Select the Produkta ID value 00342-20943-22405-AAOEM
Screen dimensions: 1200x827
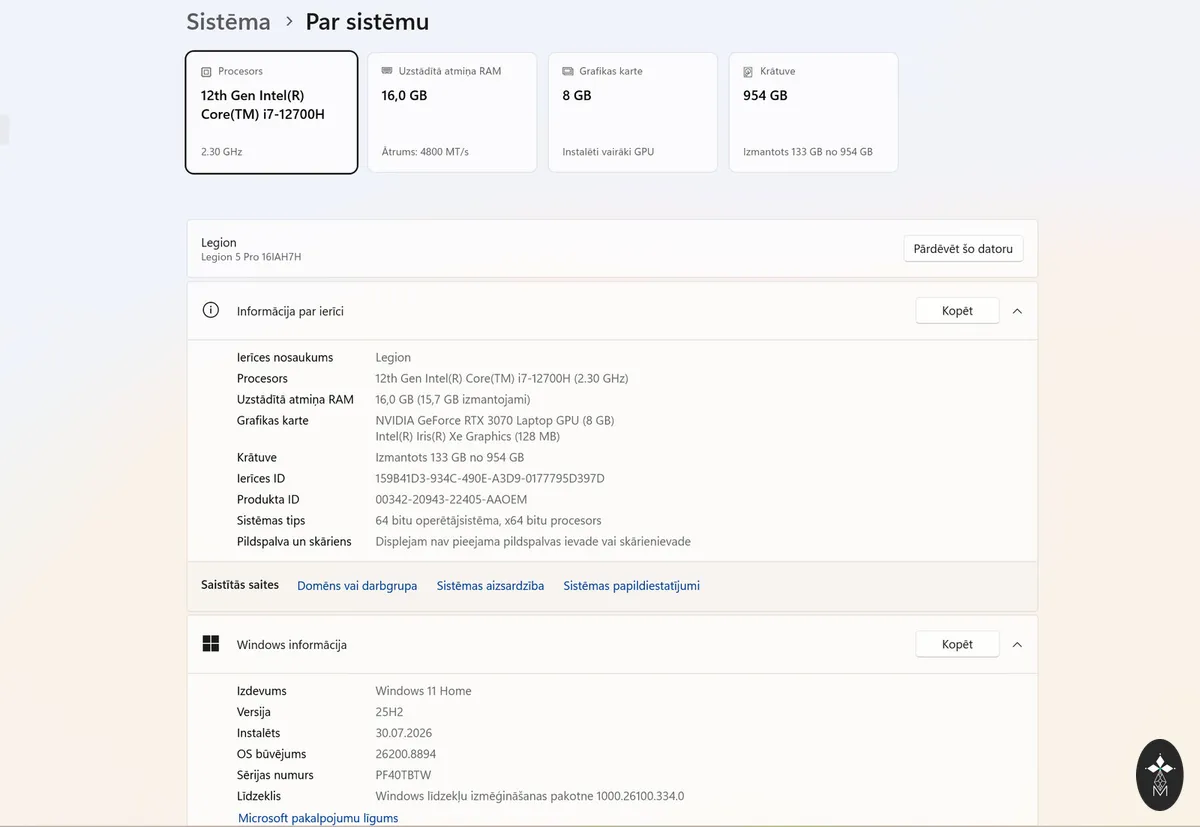(x=451, y=499)
